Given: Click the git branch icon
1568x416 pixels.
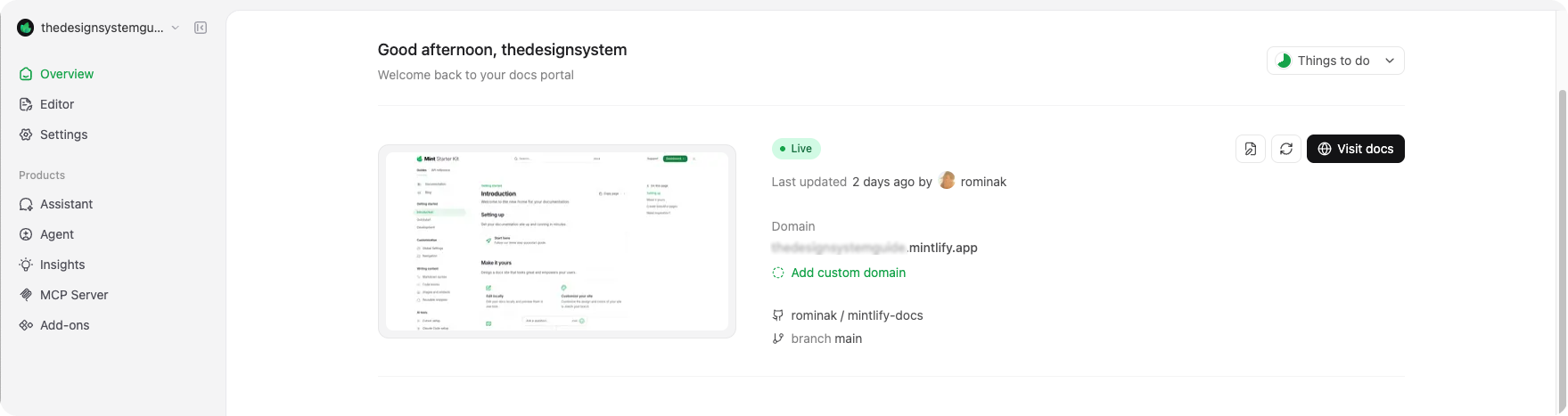Looking at the screenshot, I should pos(778,339).
